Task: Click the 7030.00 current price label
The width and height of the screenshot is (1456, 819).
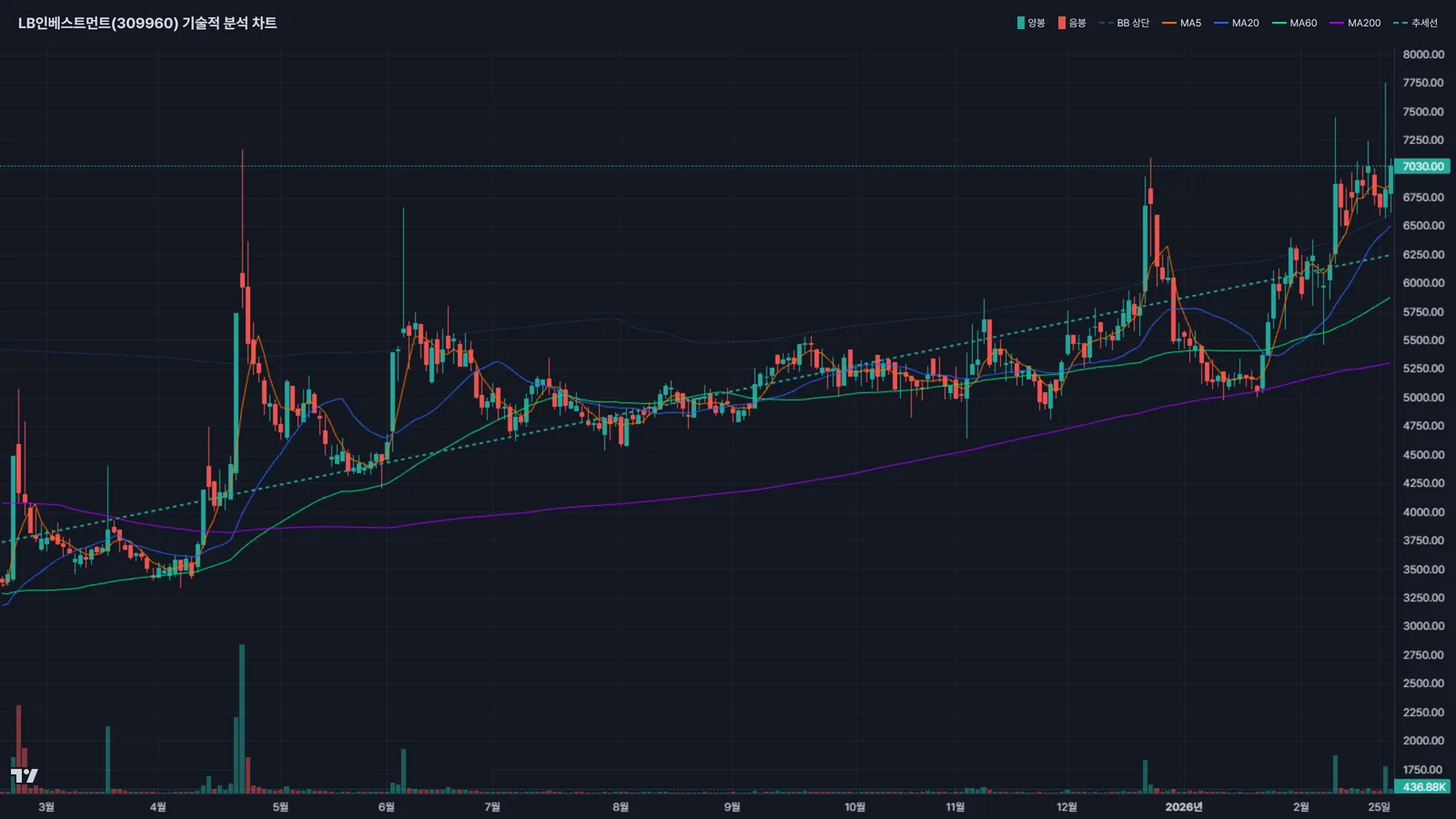Action: pyautogui.click(x=1423, y=167)
